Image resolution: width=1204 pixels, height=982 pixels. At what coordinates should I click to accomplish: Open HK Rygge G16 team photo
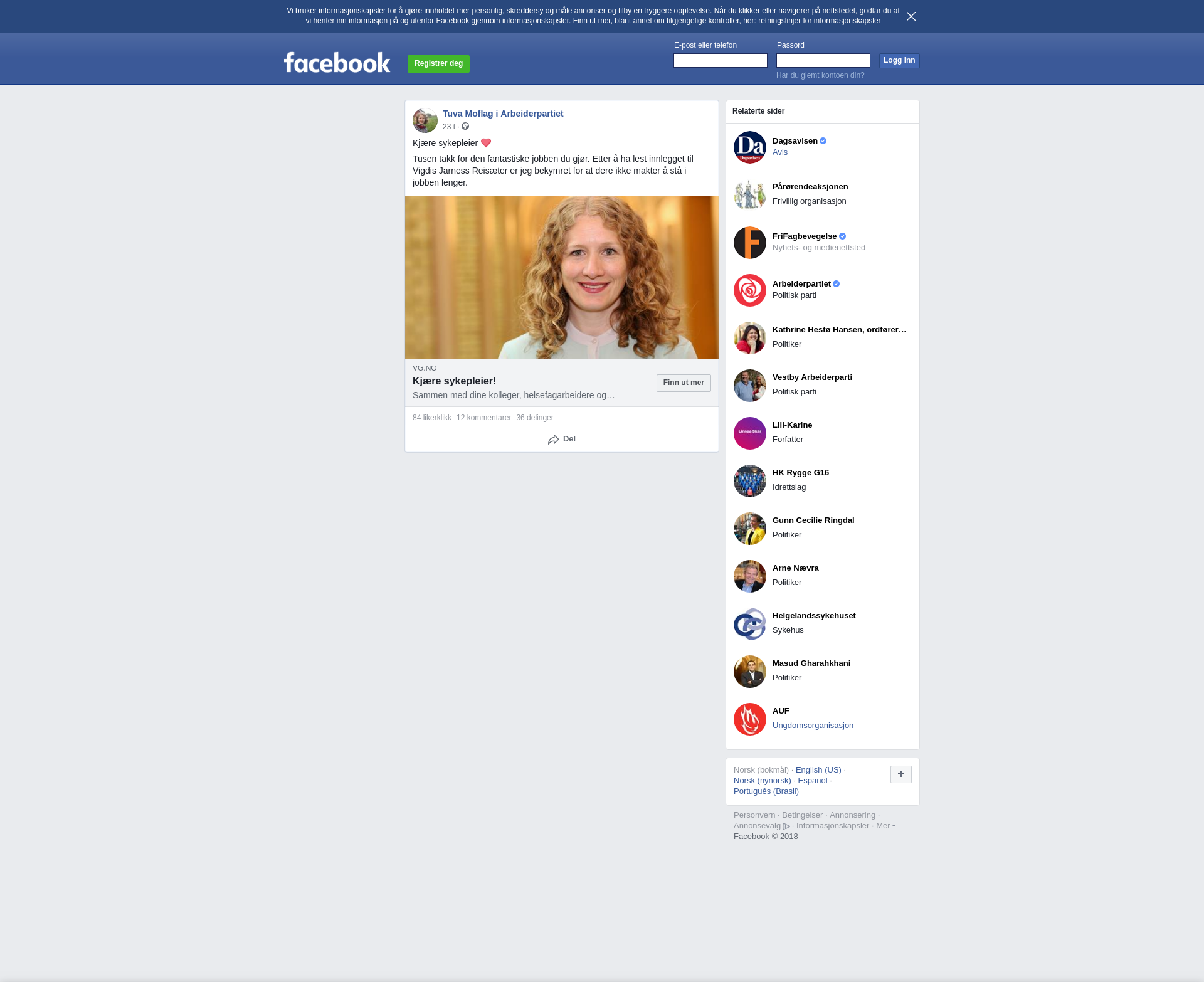click(750, 481)
